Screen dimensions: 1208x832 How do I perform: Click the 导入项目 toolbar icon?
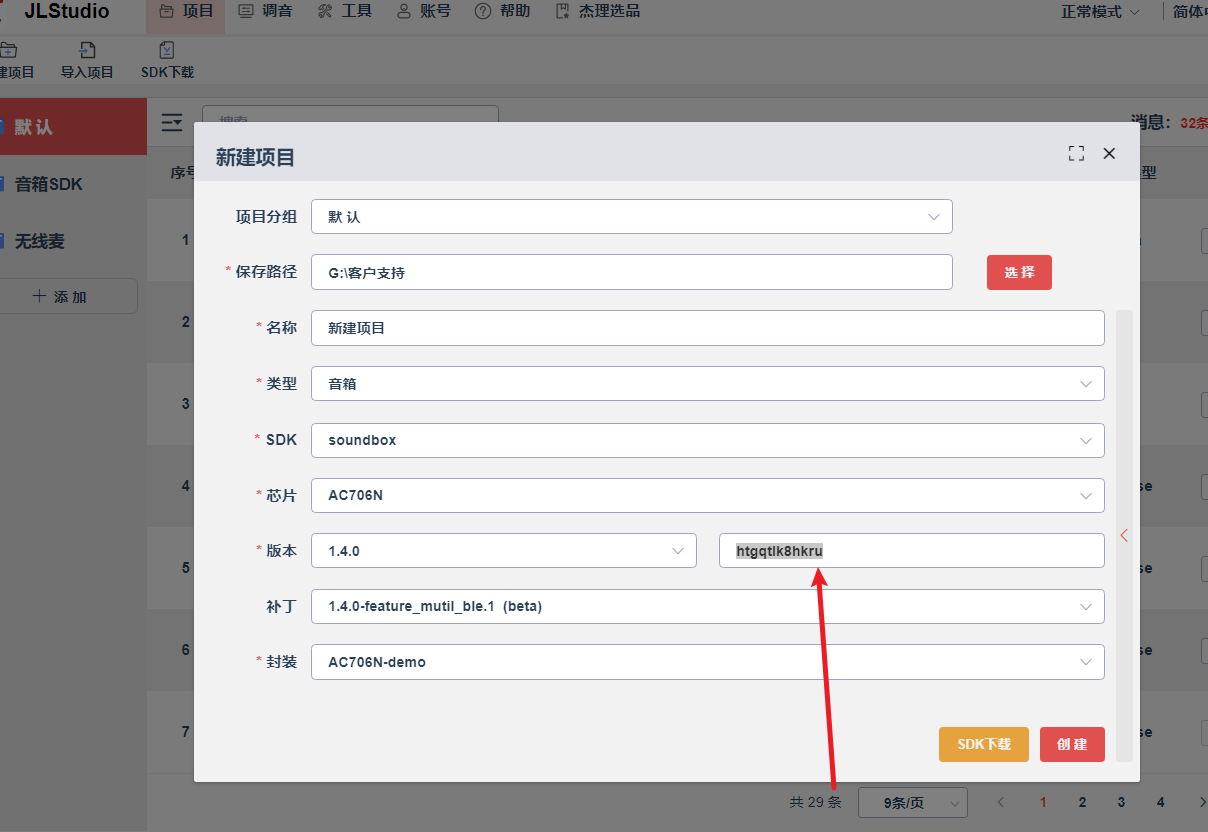[87, 61]
